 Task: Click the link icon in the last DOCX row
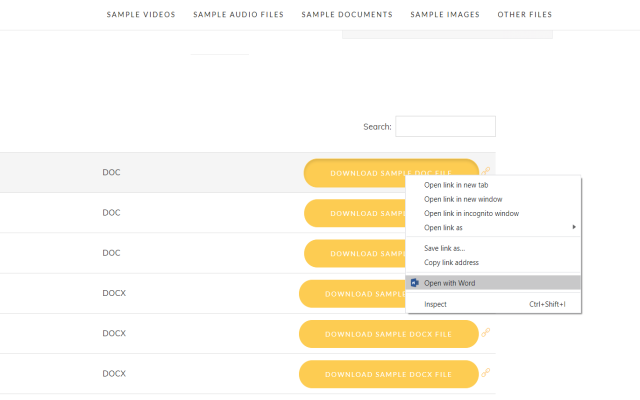tap(486, 373)
